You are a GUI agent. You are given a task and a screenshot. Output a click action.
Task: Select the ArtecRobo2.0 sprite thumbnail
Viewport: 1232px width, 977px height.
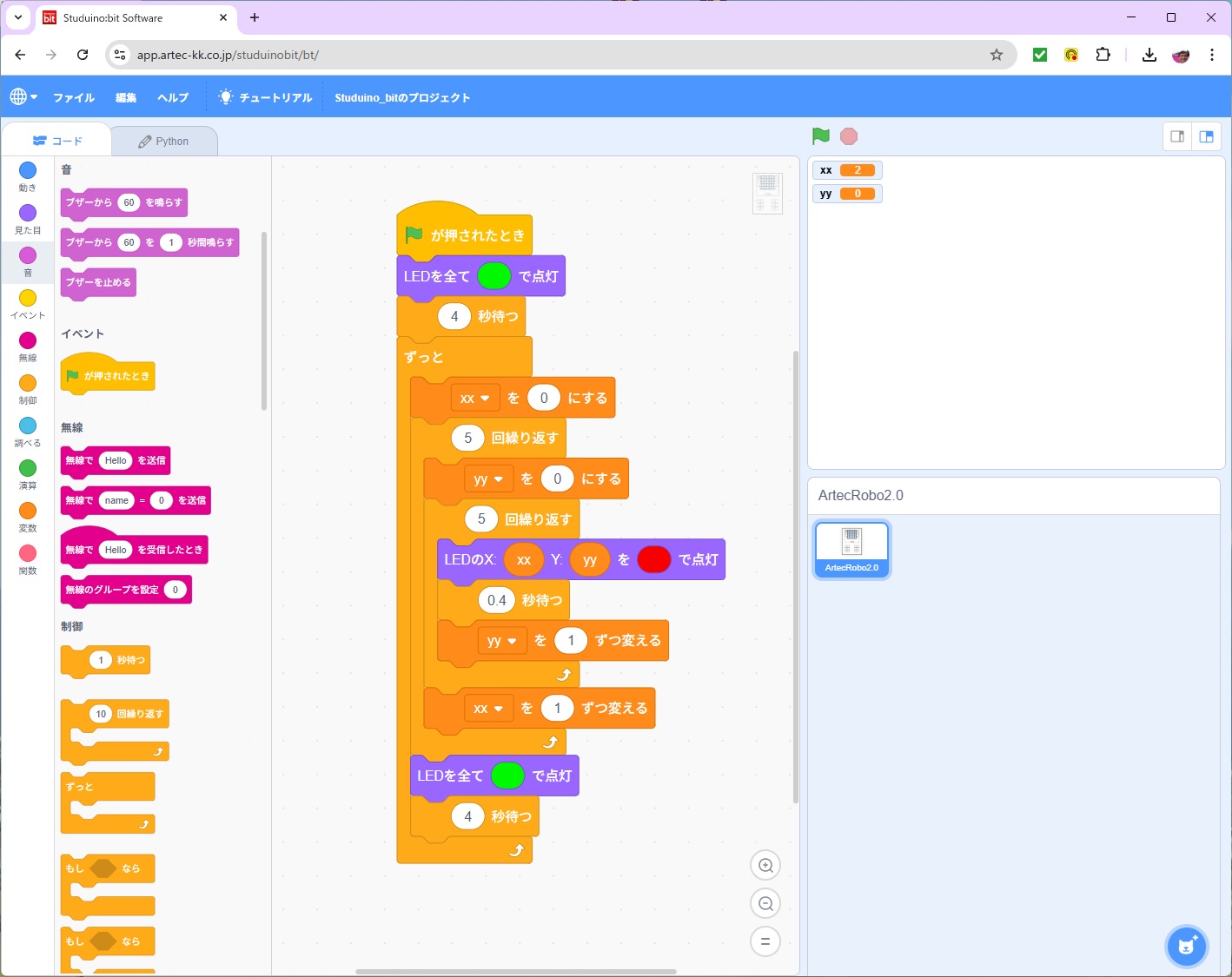click(851, 549)
